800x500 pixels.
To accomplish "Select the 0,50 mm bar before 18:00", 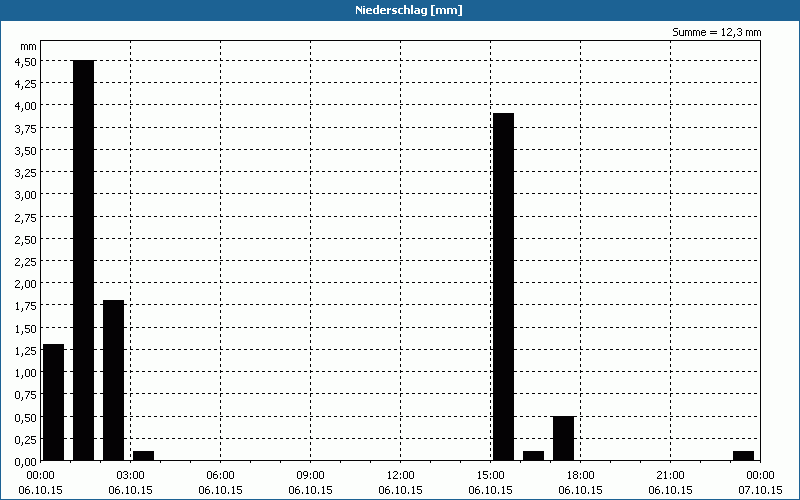I will (563, 439).
